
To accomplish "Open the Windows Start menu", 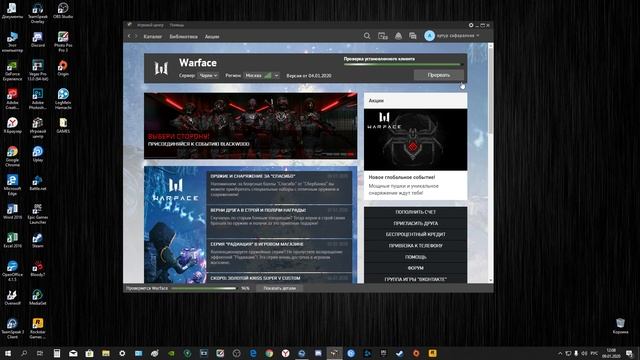I will [x=7, y=353].
